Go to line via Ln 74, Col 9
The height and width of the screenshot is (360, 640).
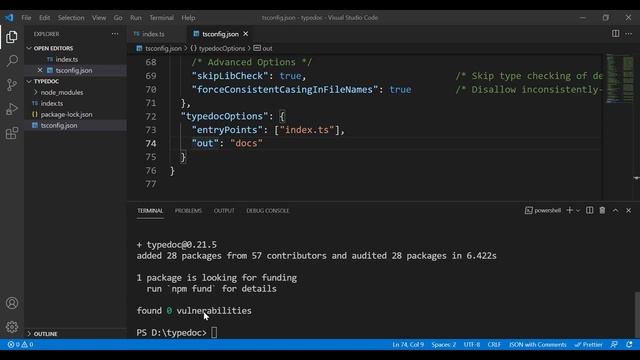coord(408,345)
